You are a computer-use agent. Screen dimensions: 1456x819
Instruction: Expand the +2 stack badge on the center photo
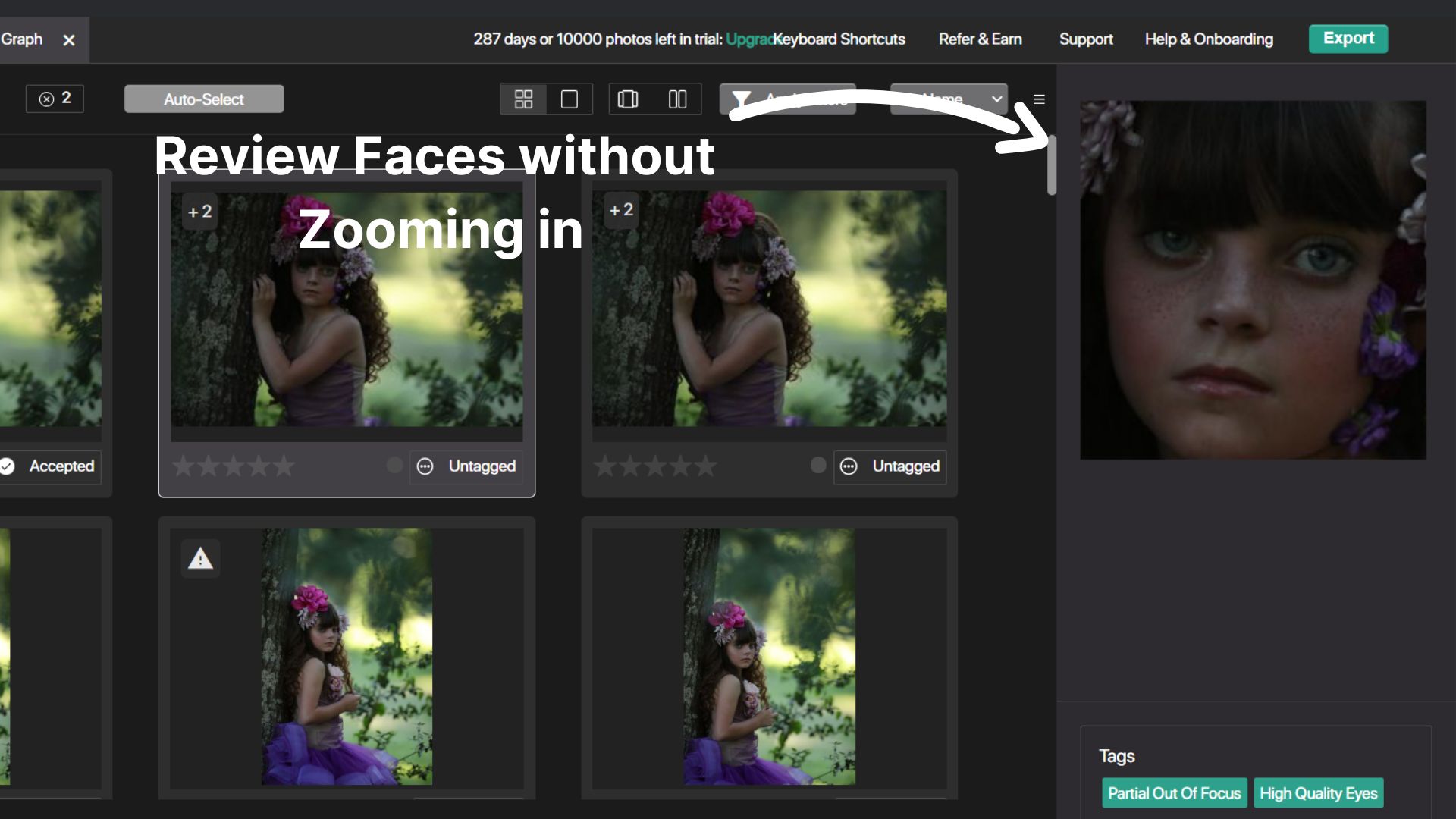[199, 212]
